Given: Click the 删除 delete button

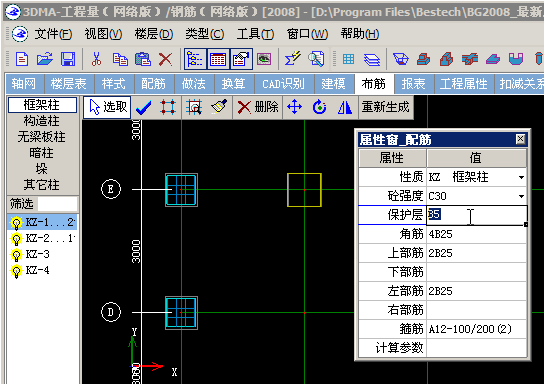Looking at the screenshot, I should tap(258, 107).
